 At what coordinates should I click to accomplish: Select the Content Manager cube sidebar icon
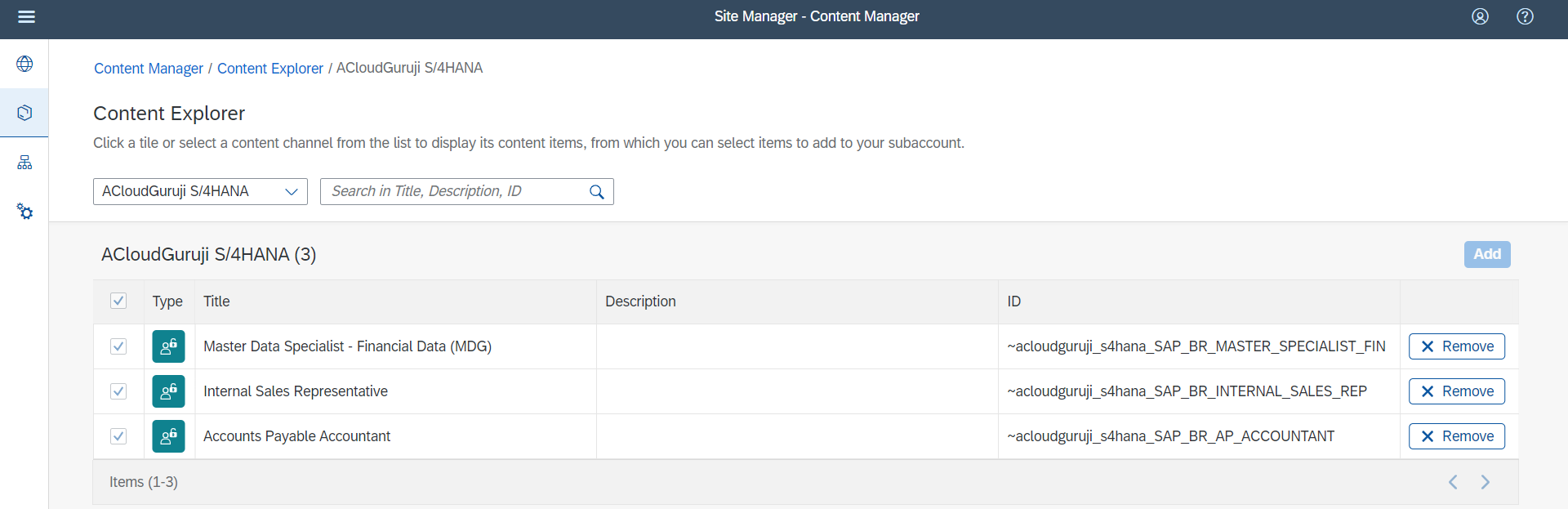[24, 113]
